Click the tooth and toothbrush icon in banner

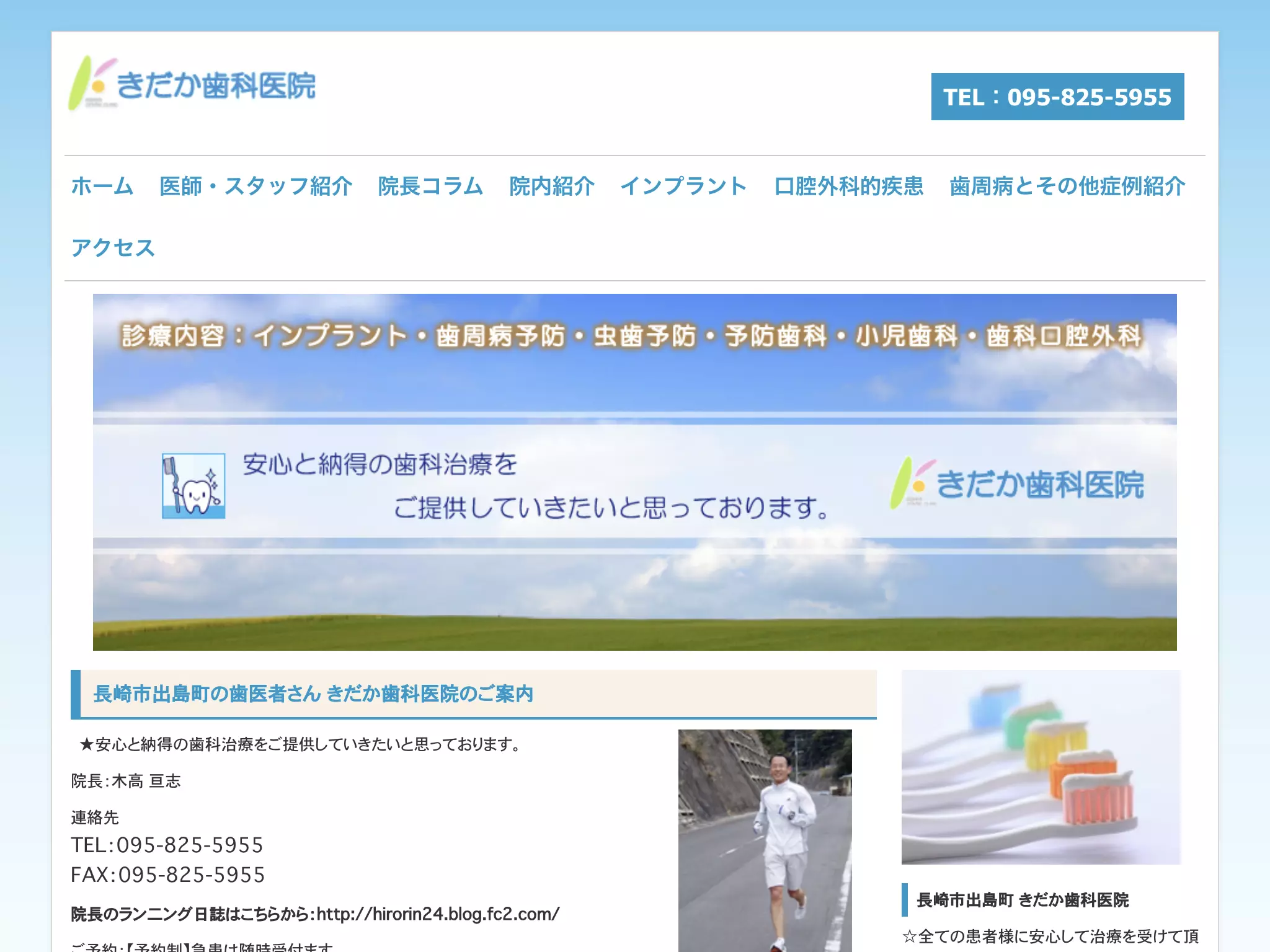click(x=193, y=486)
